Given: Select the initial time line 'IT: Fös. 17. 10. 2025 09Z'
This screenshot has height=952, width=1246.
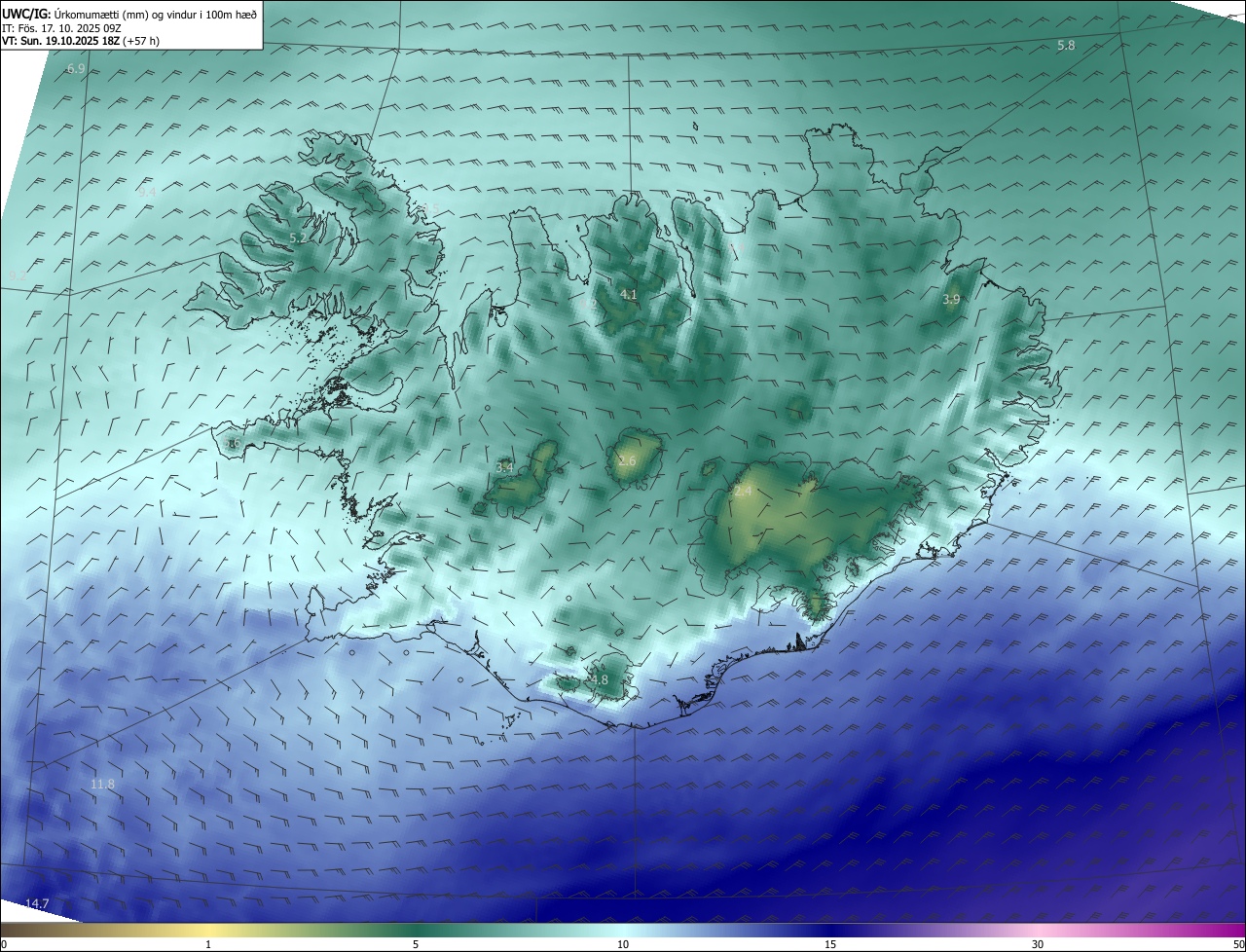Looking at the screenshot, I should [x=61, y=28].
